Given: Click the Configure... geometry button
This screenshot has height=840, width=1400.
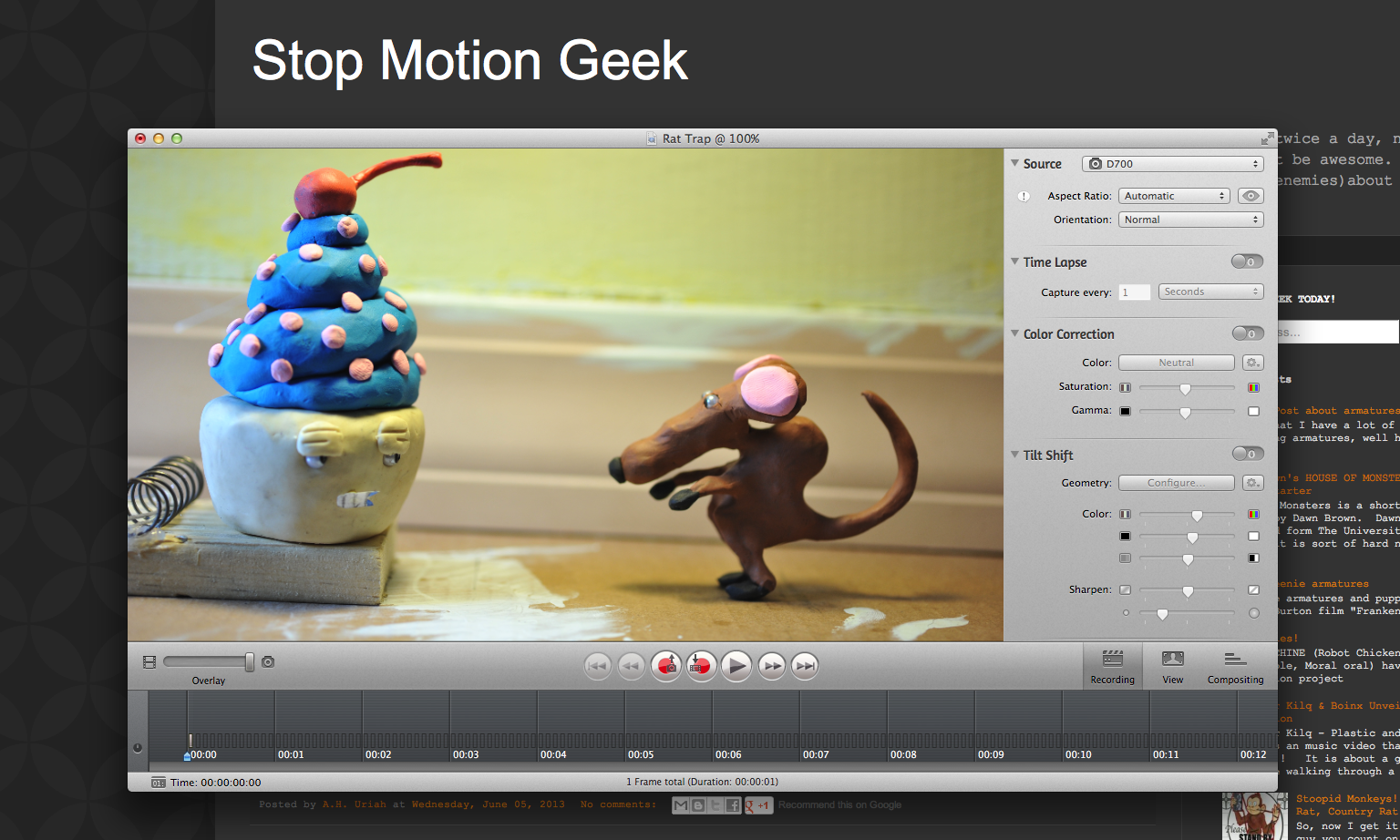Looking at the screenshot, I should (x=1177, y=483).
